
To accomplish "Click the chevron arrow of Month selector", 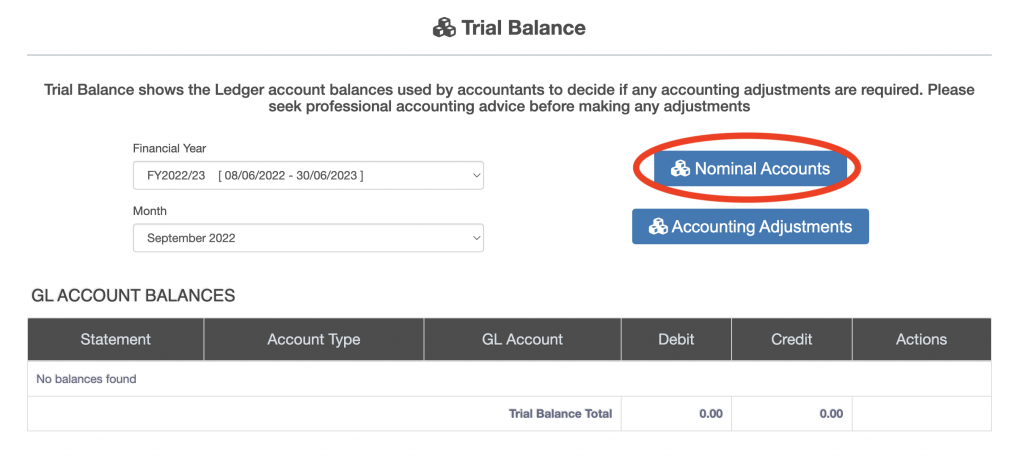I will (474, 238).
